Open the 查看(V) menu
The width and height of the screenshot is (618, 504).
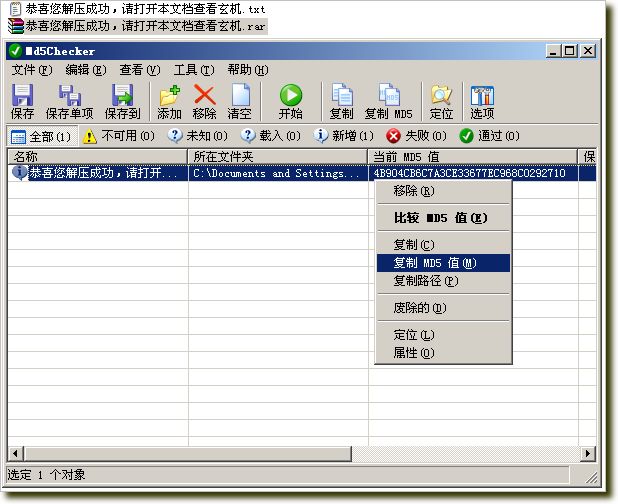click(140, 70)
